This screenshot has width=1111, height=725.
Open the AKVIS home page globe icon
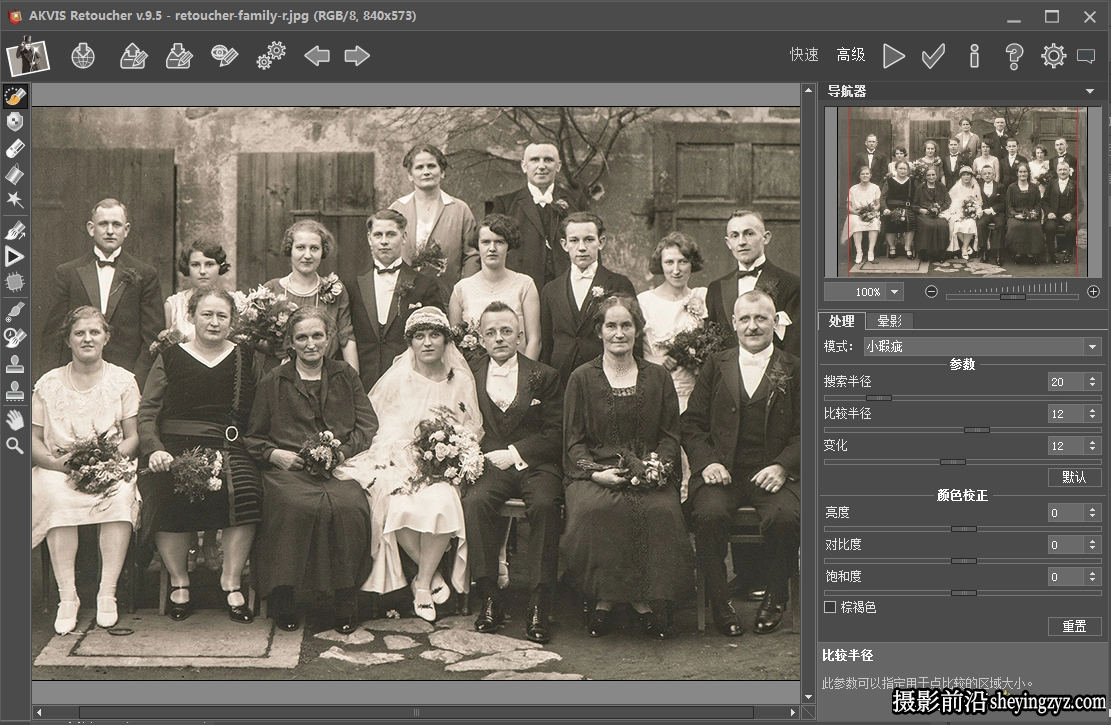pyautogui.click(x=83, y=56)
